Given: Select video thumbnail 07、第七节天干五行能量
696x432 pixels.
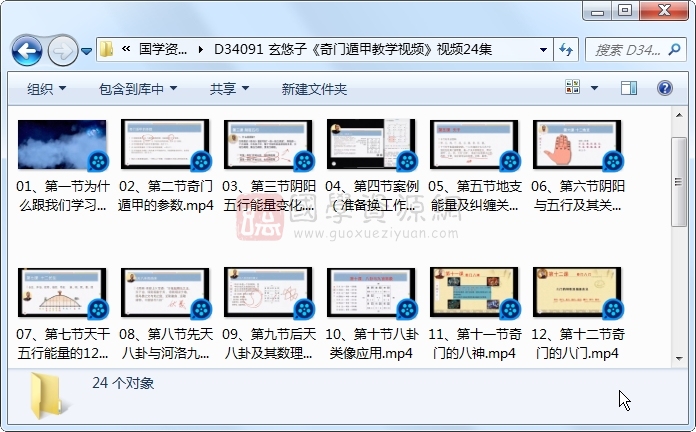Looking at the screenshot, I should pyautogui.click(x=63, y=293).
